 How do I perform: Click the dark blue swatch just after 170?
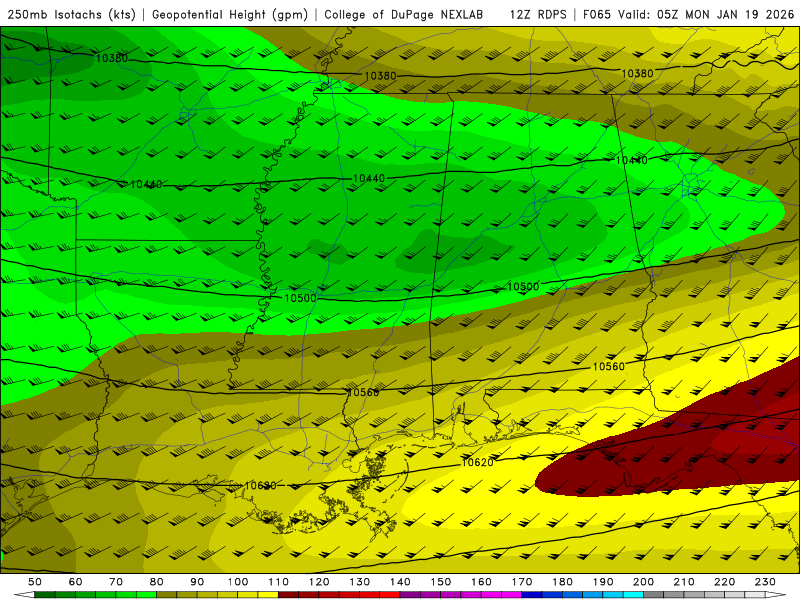[x=532, y=595]
